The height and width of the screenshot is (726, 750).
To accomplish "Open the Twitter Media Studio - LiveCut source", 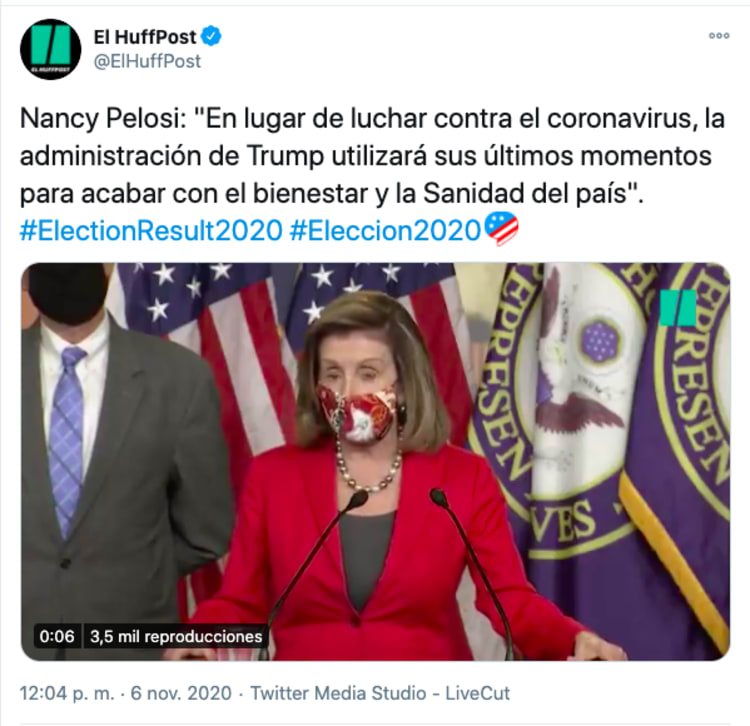I will point(380,693).
